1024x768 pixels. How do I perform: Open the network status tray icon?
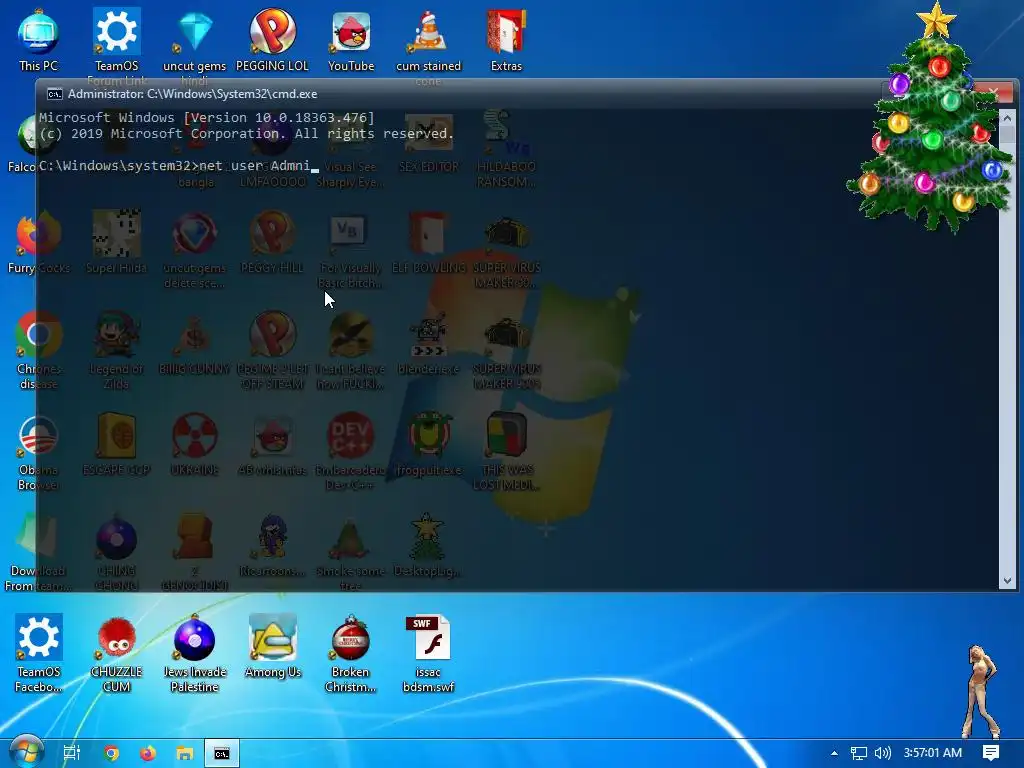click(x=859, y=753)
